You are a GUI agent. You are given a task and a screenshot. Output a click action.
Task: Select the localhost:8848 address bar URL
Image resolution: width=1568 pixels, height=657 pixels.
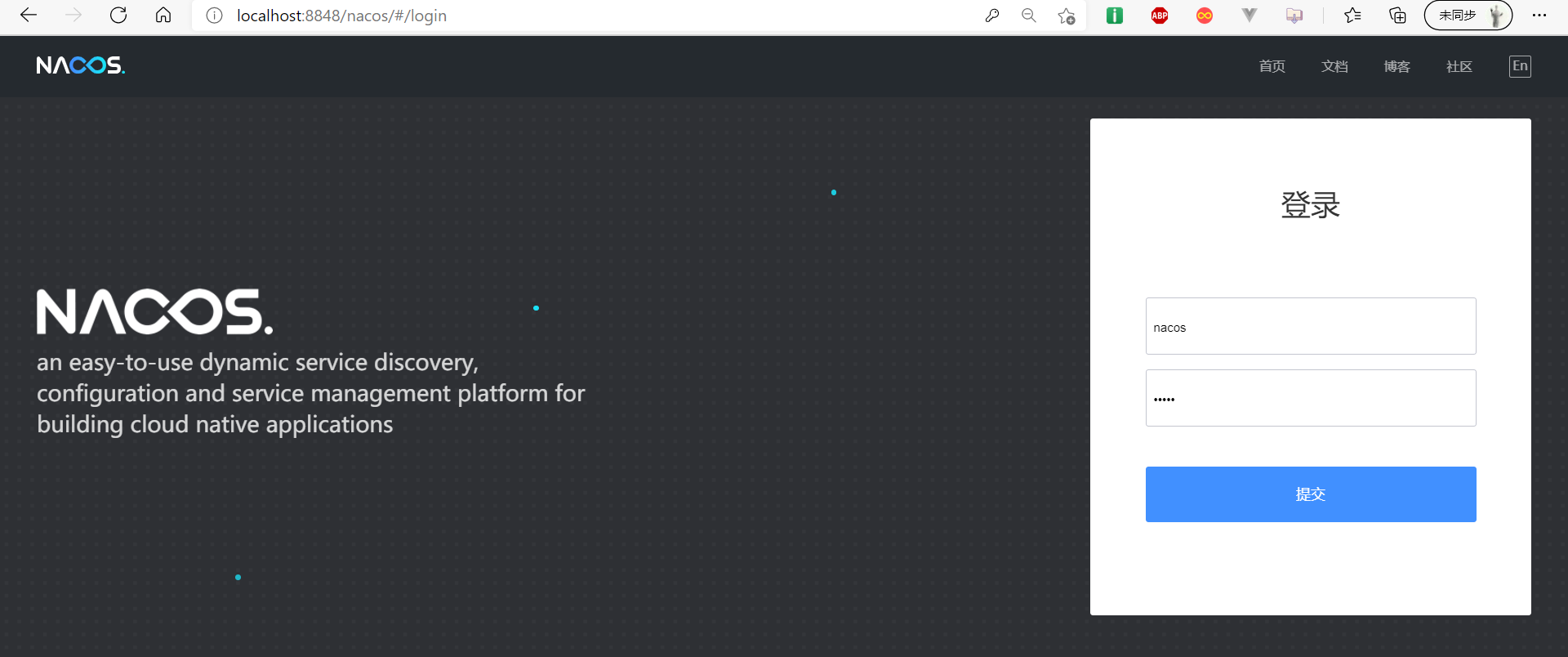pos(341,16)
